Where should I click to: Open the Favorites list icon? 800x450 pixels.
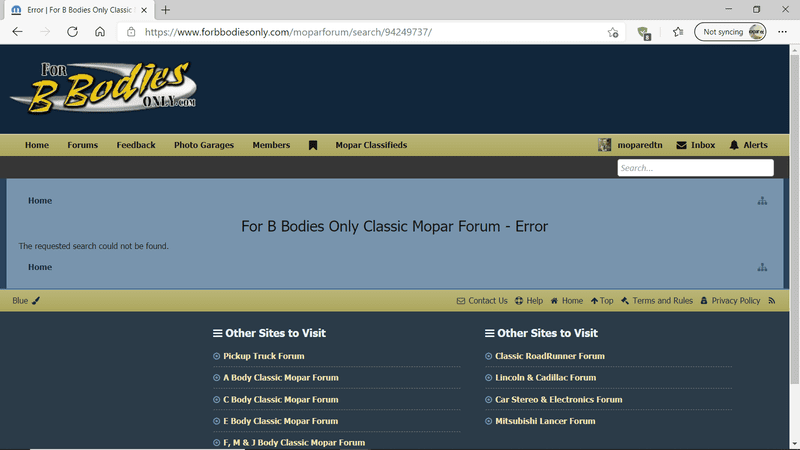pyautogui.click(x=678, y=32)
